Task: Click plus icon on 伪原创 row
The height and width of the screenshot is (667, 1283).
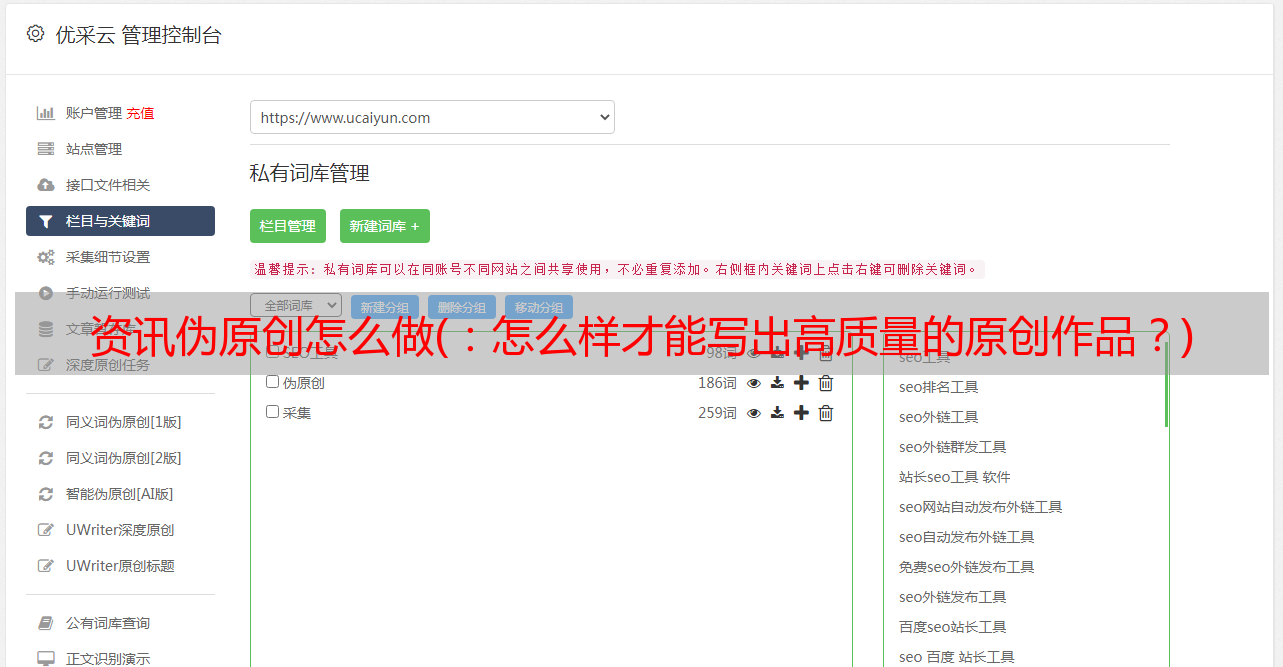Action: coord(801,383)
